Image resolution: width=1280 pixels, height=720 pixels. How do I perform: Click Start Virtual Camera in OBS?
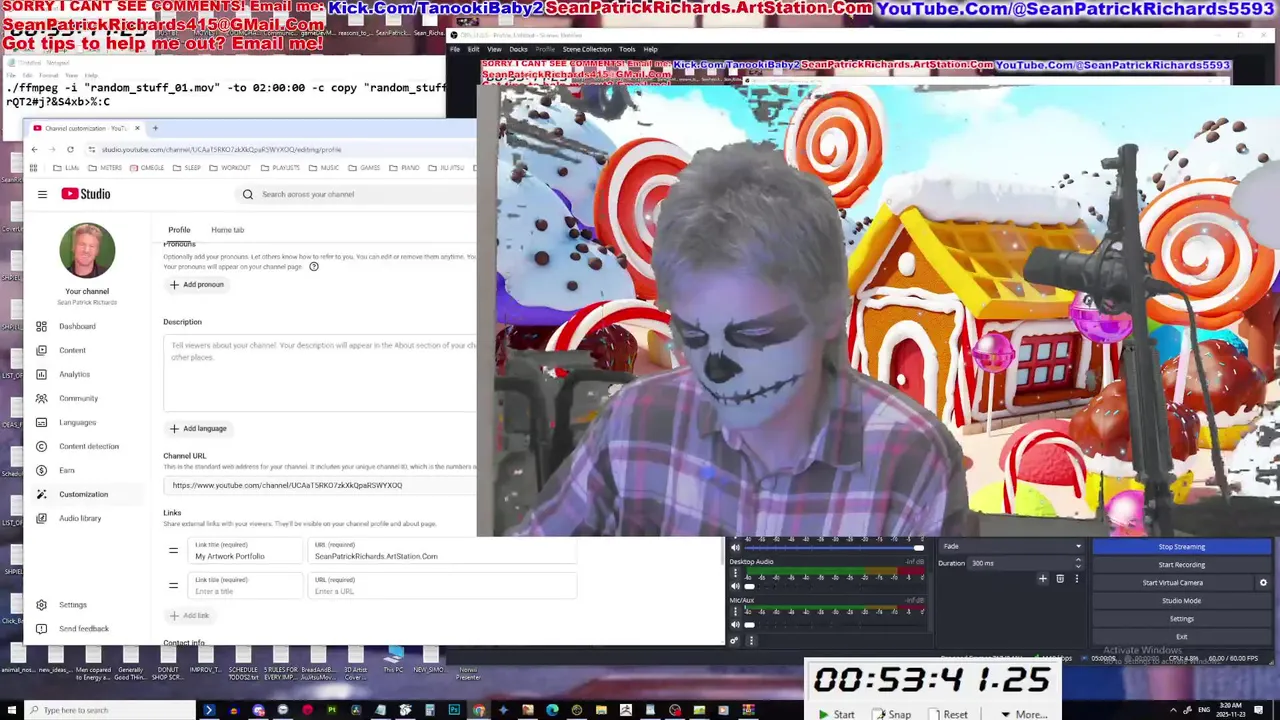pyautogui.click(x=1173, y=583)
